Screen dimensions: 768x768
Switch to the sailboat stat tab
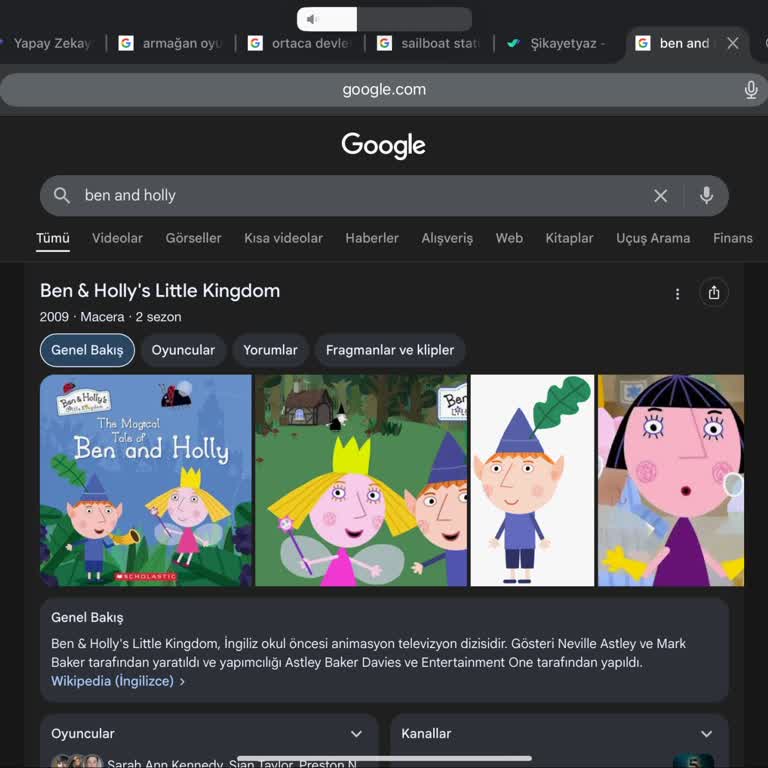[x=430, y=43]
